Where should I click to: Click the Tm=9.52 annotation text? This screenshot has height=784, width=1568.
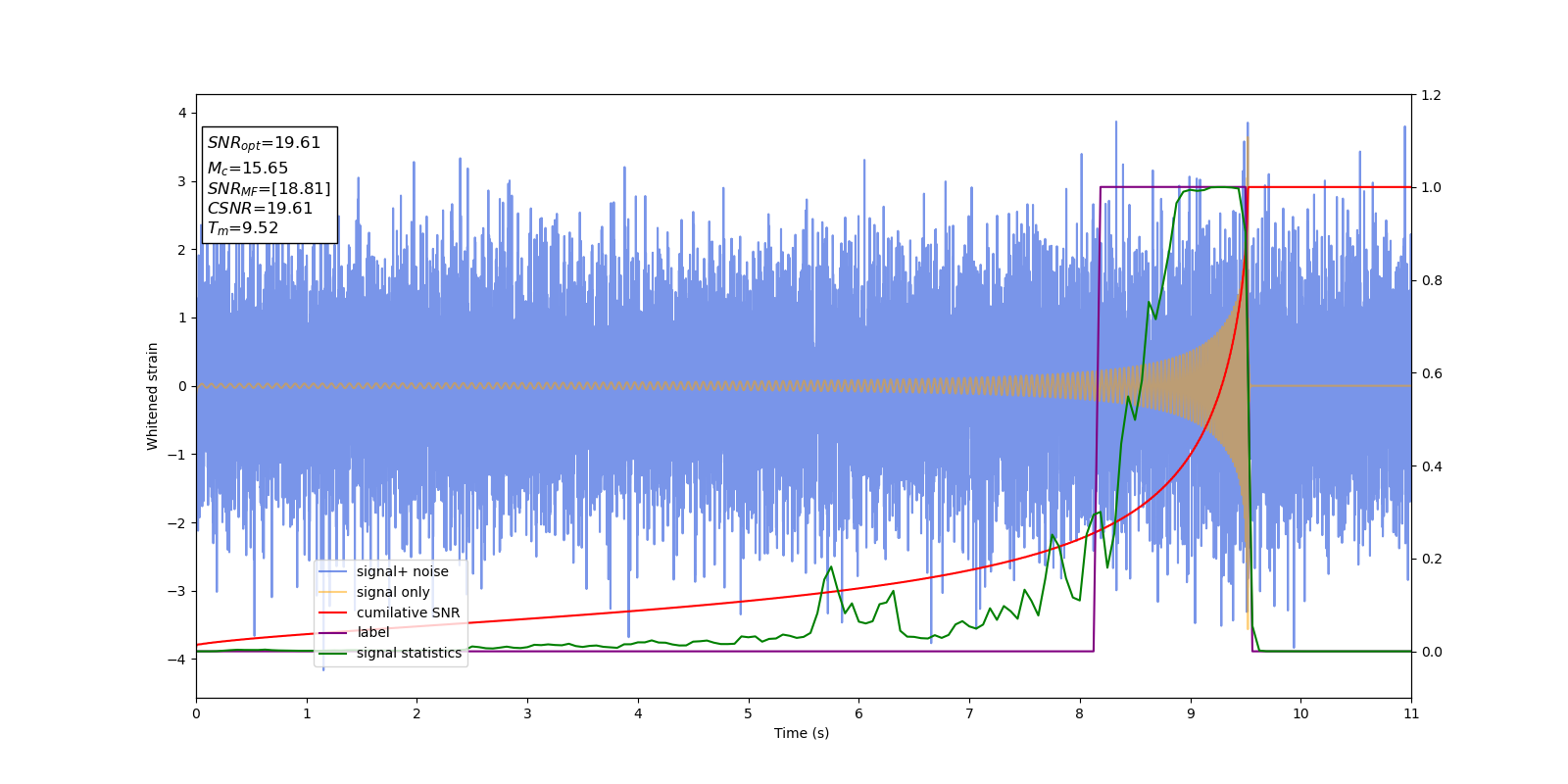(x=242, y=228)
